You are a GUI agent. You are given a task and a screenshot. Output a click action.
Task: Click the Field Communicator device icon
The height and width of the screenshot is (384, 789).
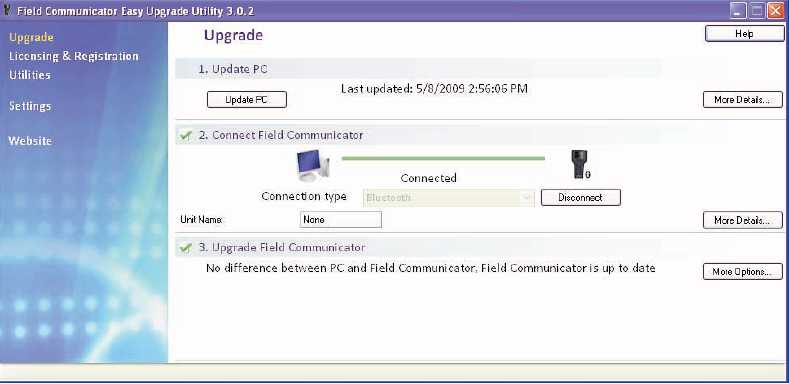tap(581, 164)
